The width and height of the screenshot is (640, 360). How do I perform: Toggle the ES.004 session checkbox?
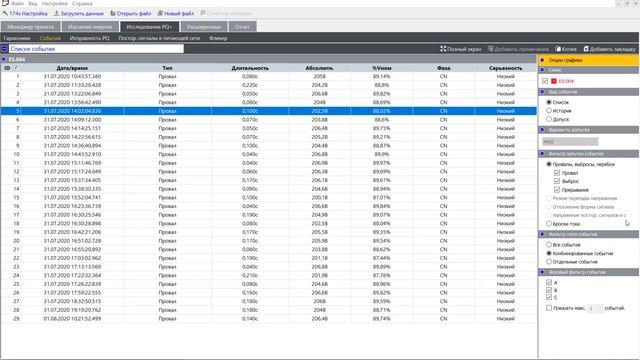click(545, 81)
